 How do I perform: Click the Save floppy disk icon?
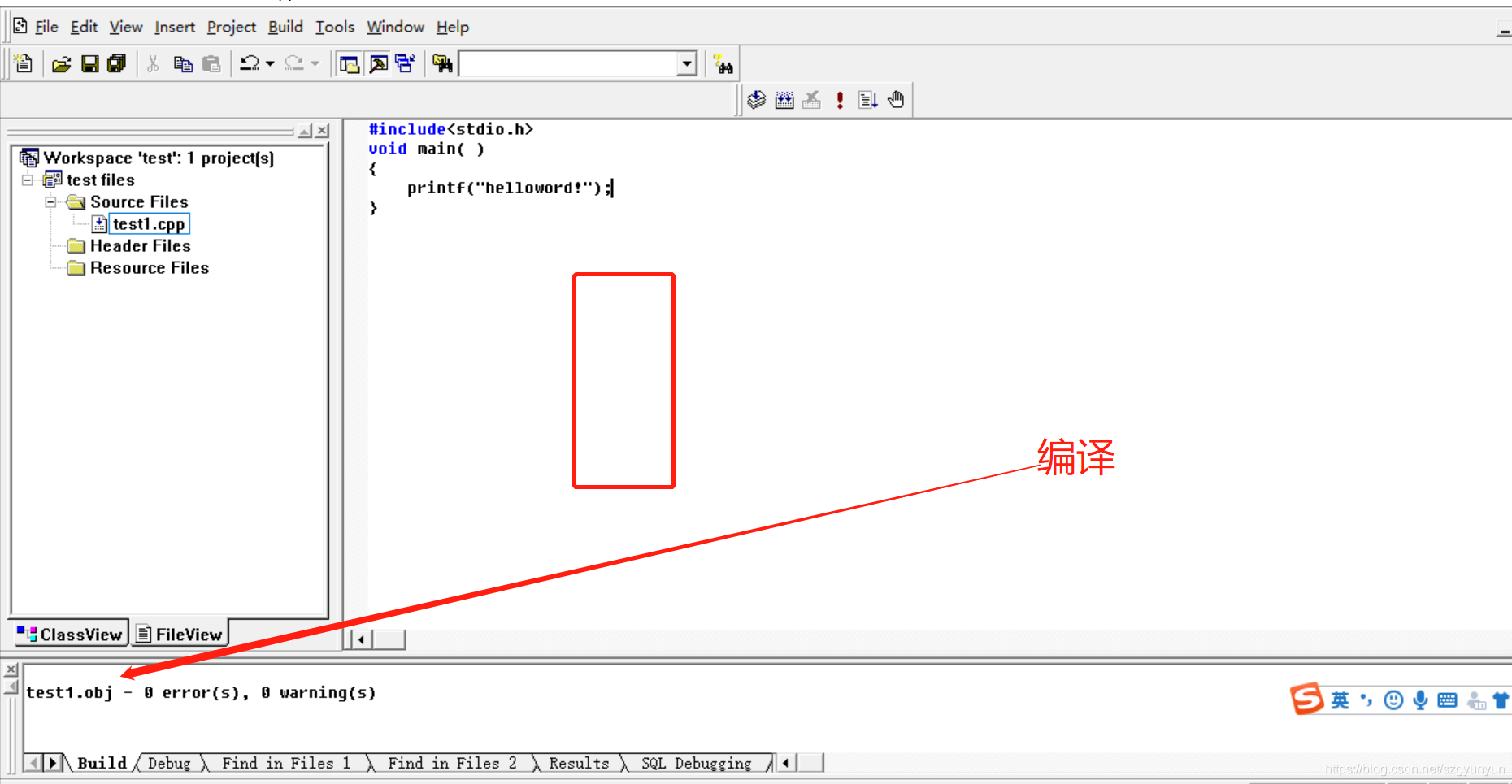[x=89, y=63]
